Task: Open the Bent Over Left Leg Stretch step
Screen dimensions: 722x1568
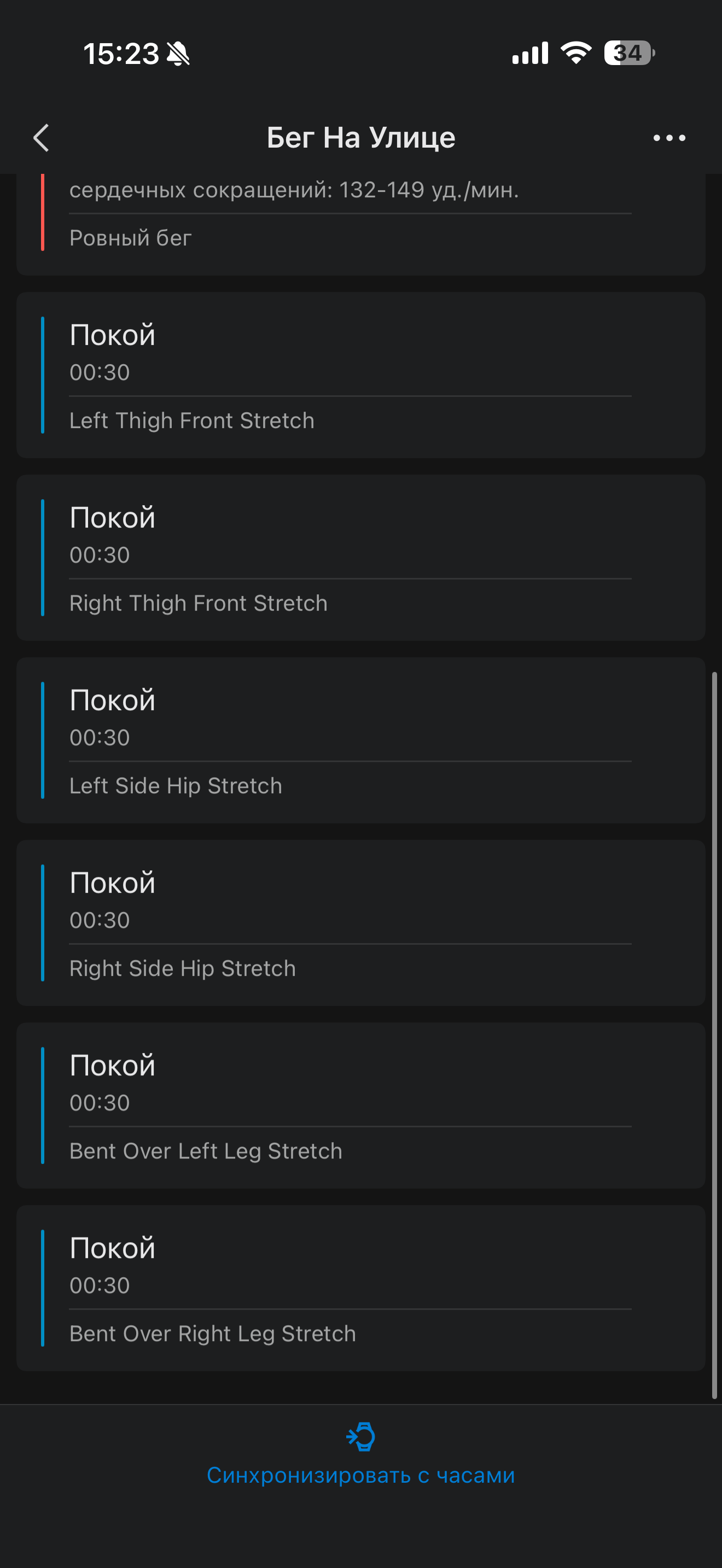Action: pos(360,1105)
